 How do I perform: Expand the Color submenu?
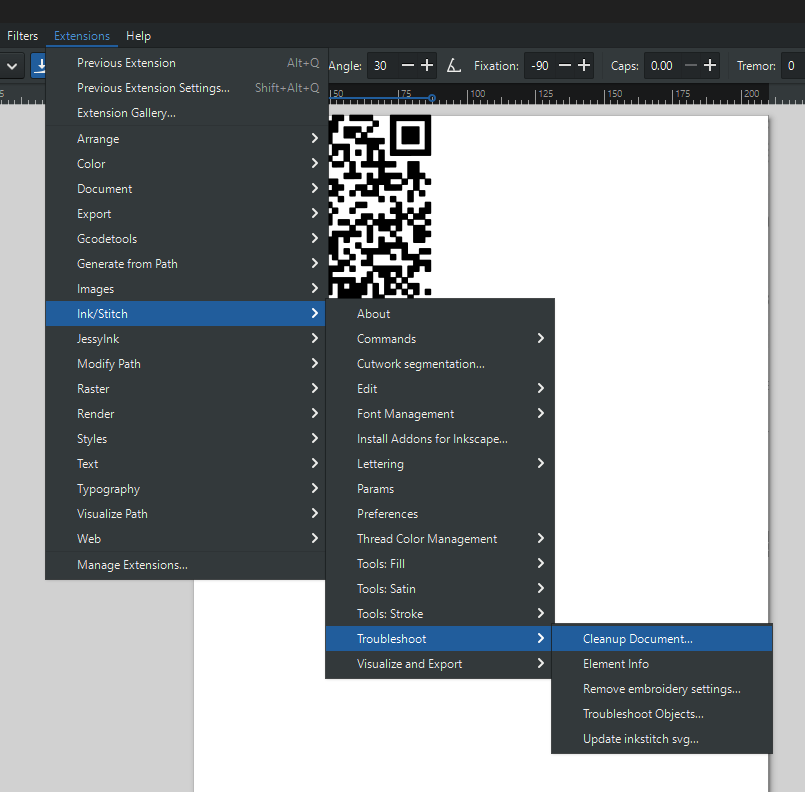point(185,164)
